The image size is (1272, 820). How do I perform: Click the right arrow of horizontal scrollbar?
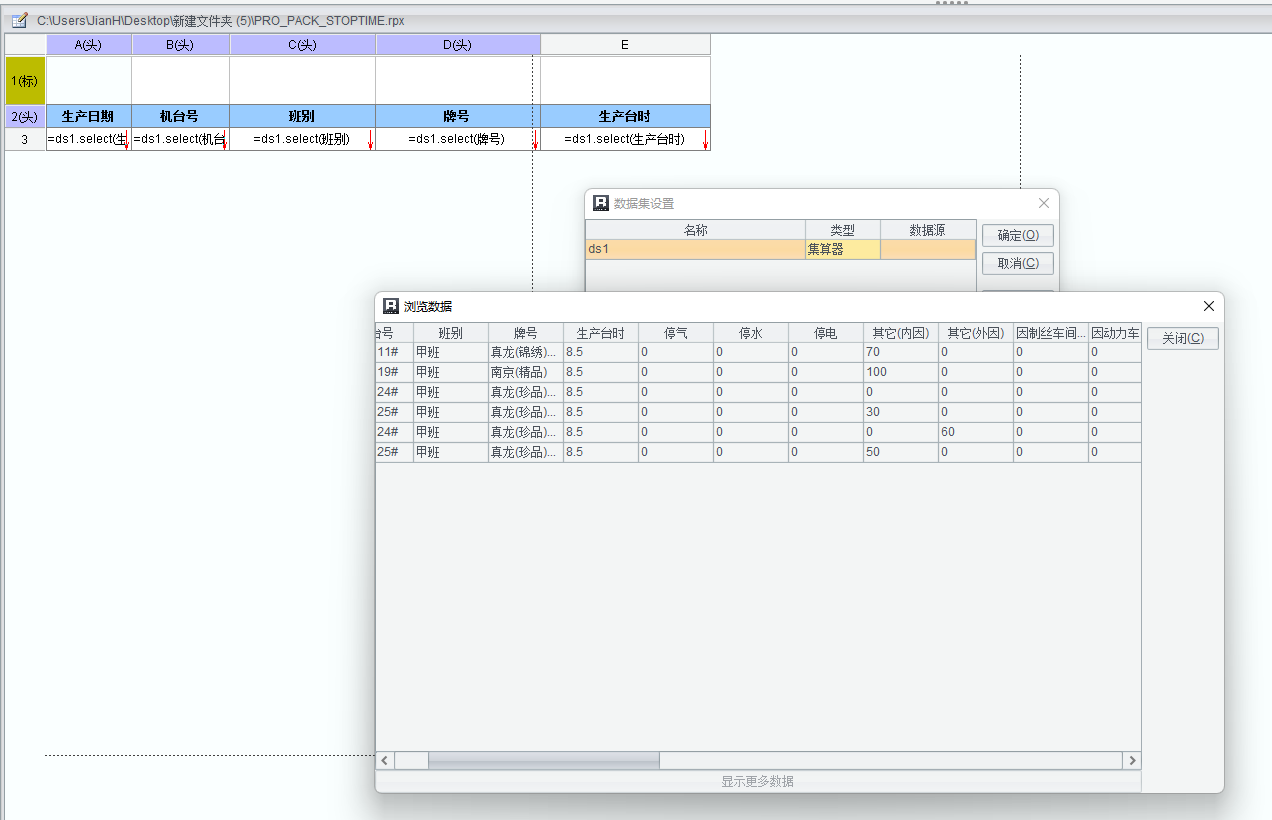point(1132,761)
